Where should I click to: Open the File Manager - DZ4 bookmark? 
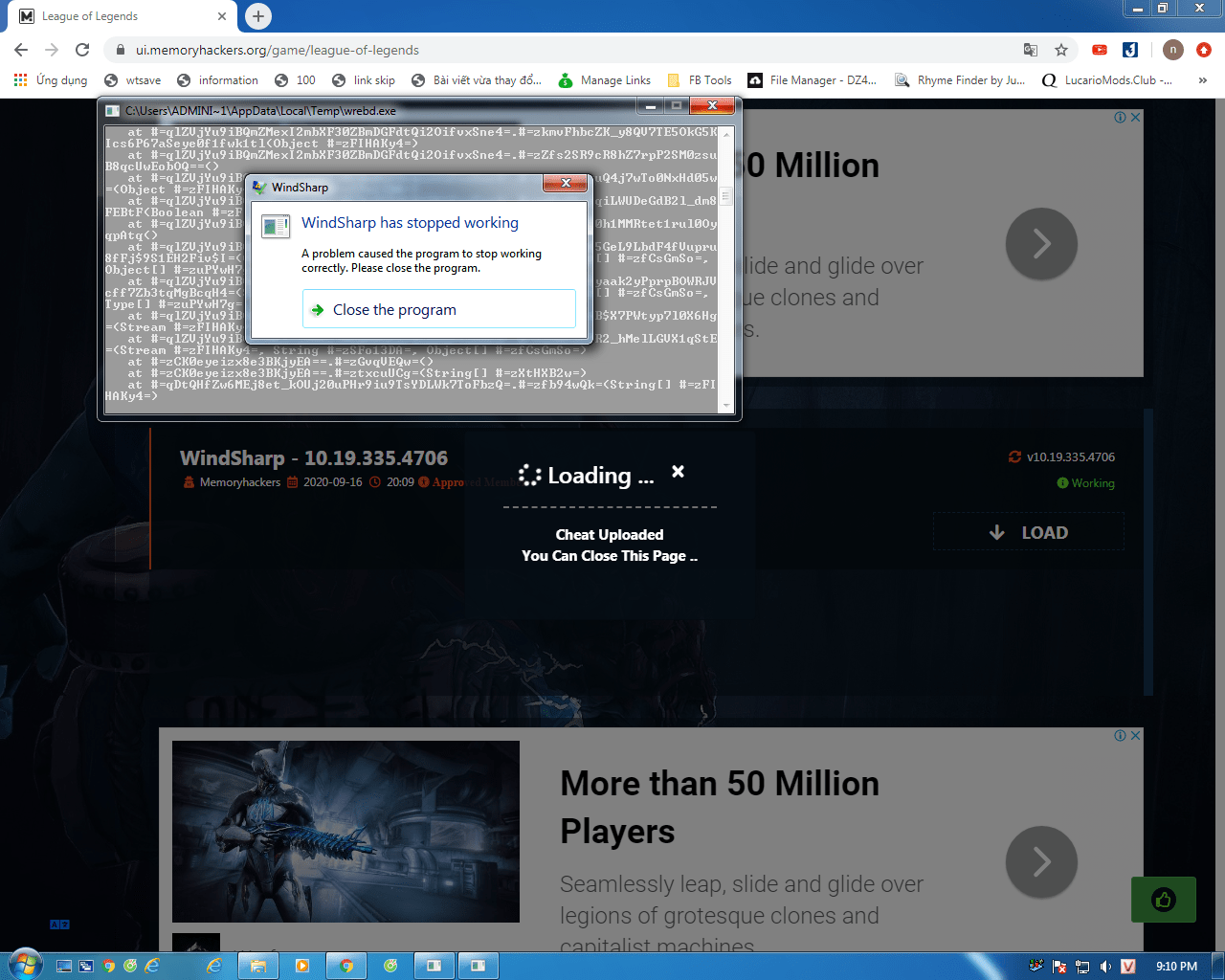point(813,80)
